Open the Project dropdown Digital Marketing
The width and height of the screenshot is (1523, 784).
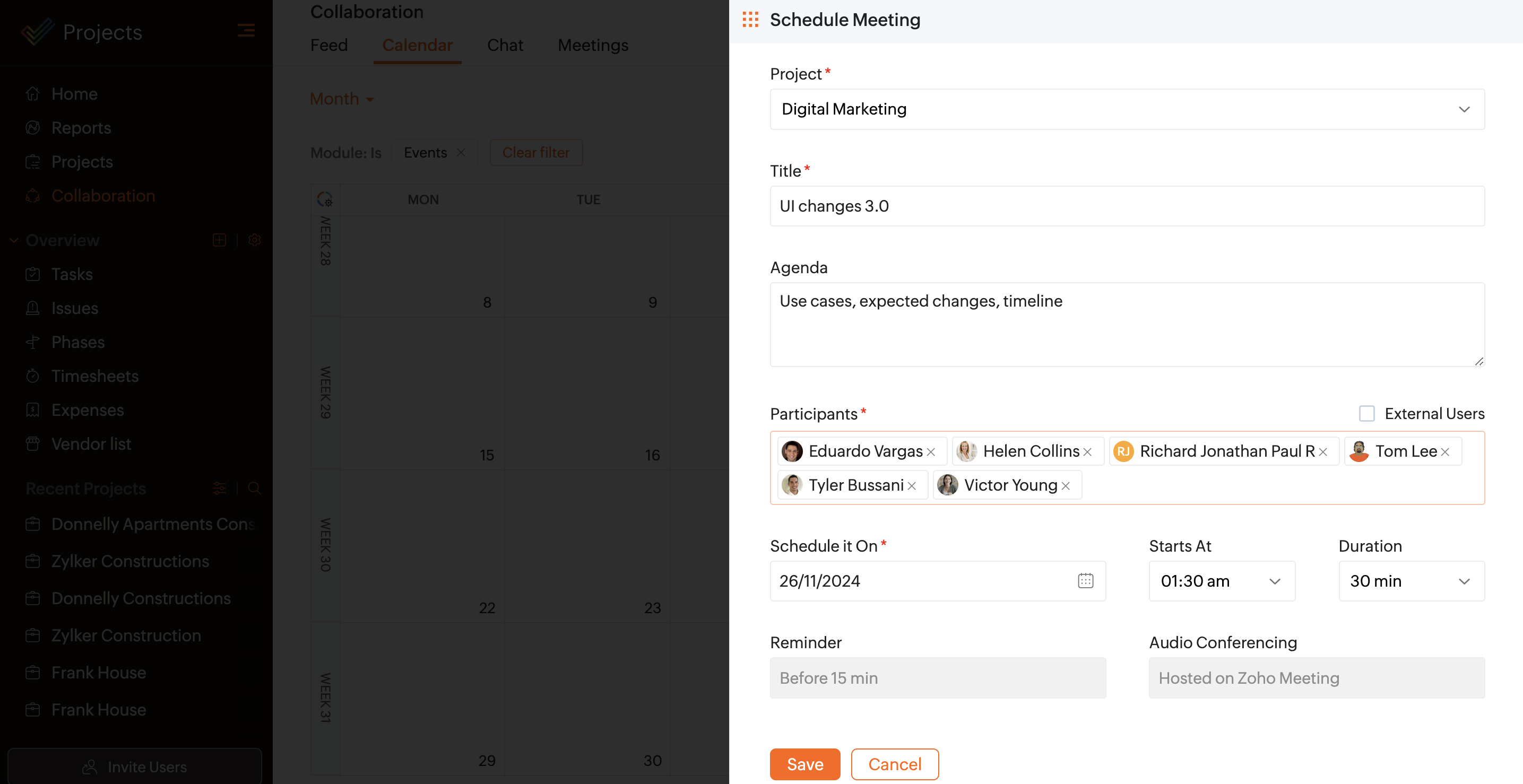click(x=1127, y=109)
